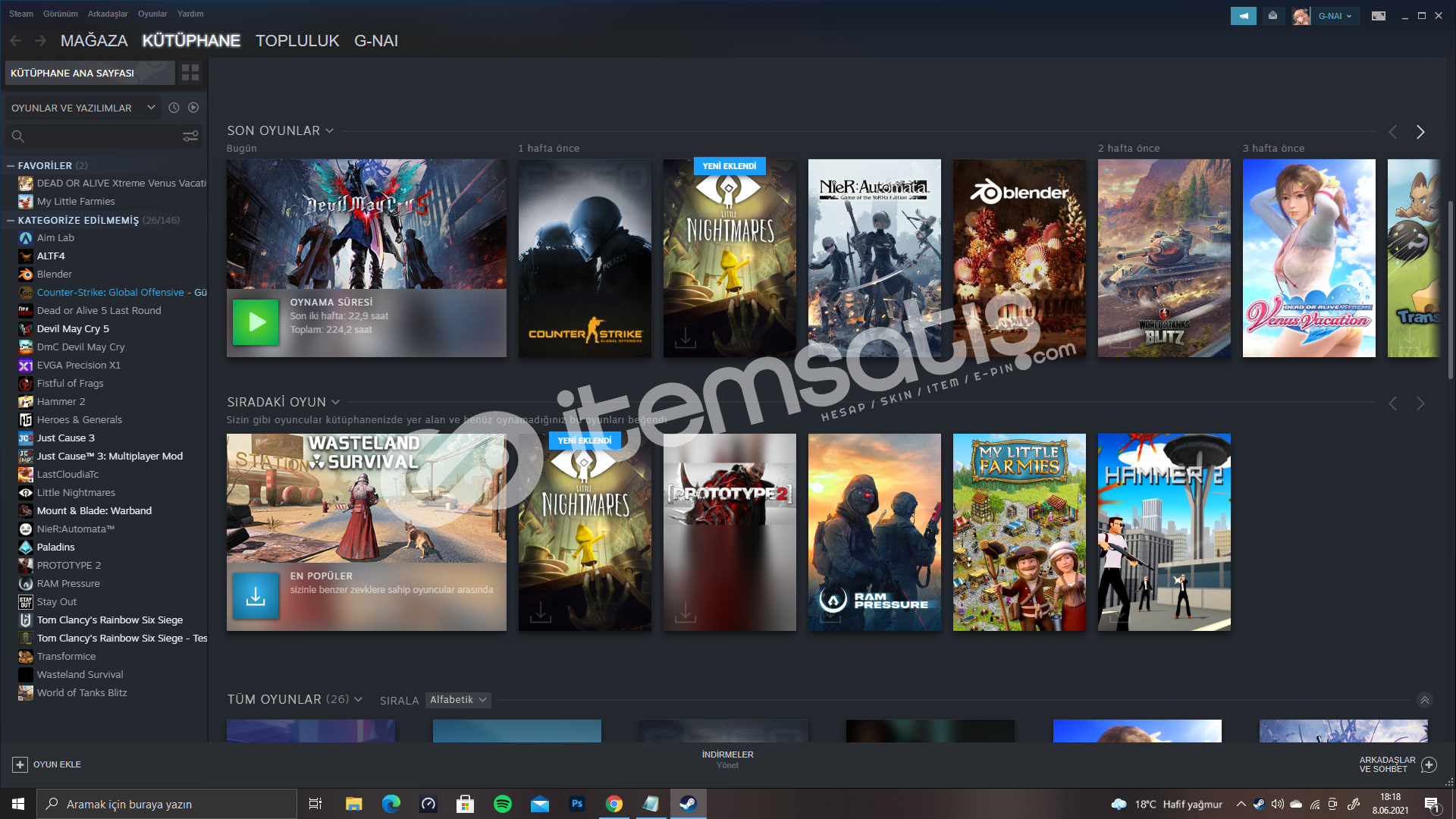Click the blue download icon for Wasteland Survival
Viewport: 1456px width, 819px height.
pos(256,597)
